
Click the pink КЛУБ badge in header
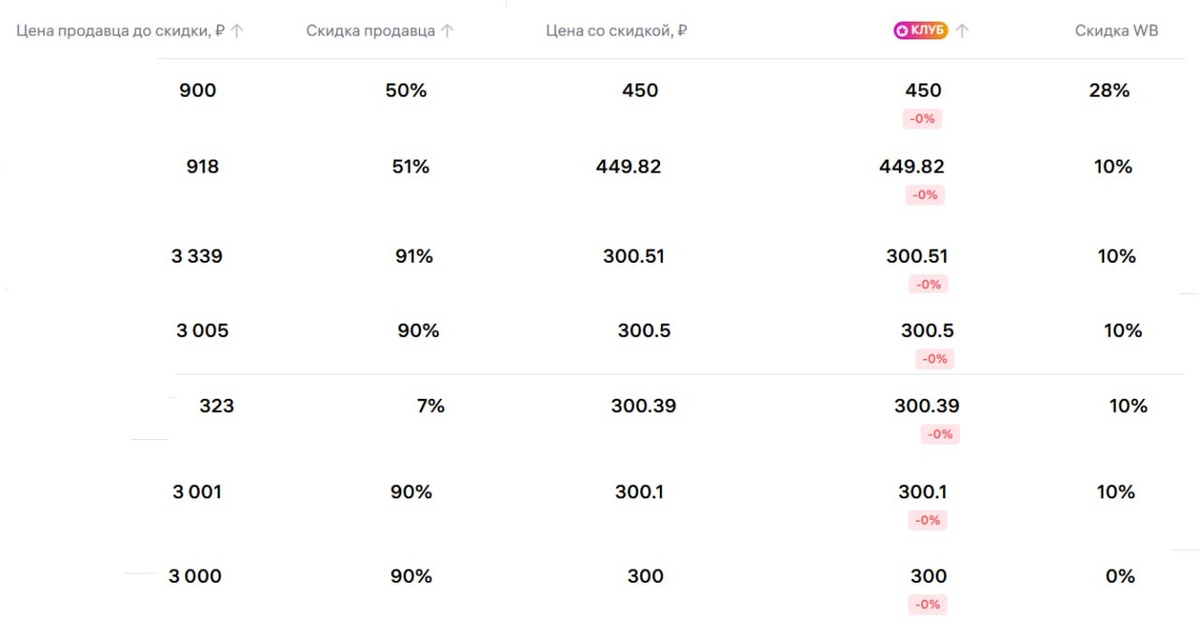click(920, 31)
